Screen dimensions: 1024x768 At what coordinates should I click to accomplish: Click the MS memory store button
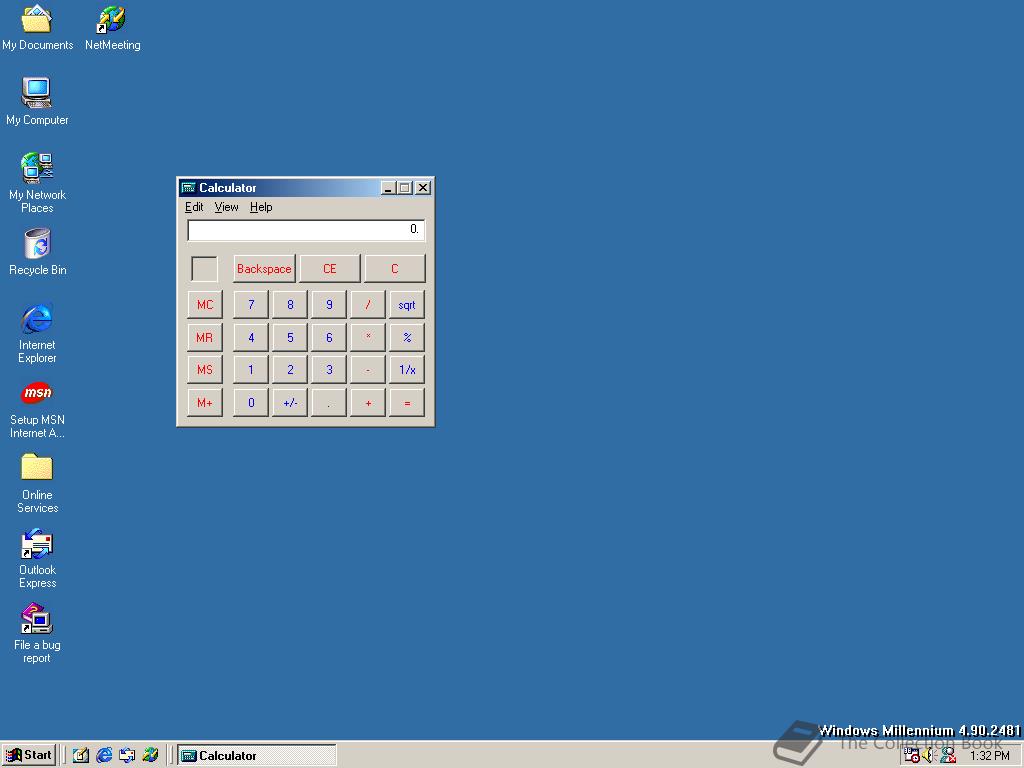click(205, 370)
